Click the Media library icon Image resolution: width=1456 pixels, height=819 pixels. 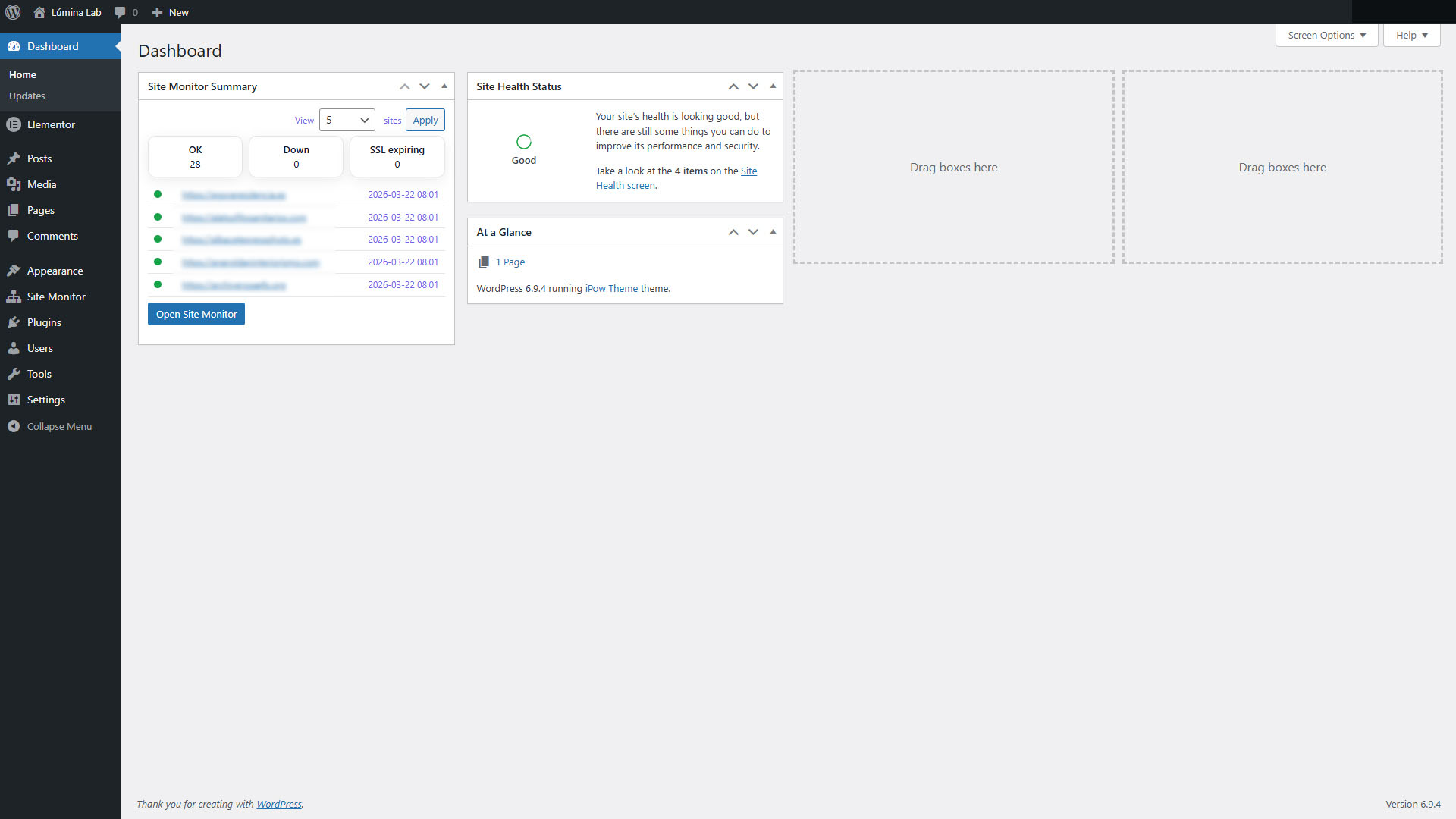pyautogui.click(x=14, y=184)
